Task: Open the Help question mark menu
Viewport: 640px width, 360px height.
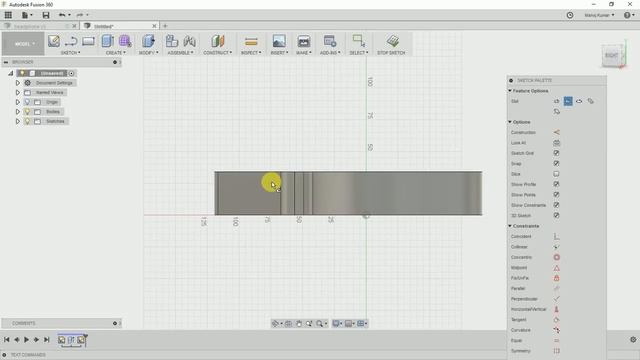Action: tap(629, 15)
